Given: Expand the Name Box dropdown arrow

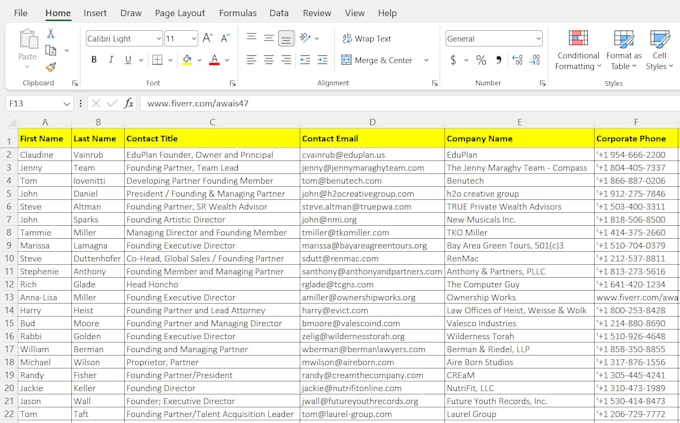Looking at the screenshot, I should 66,104.
